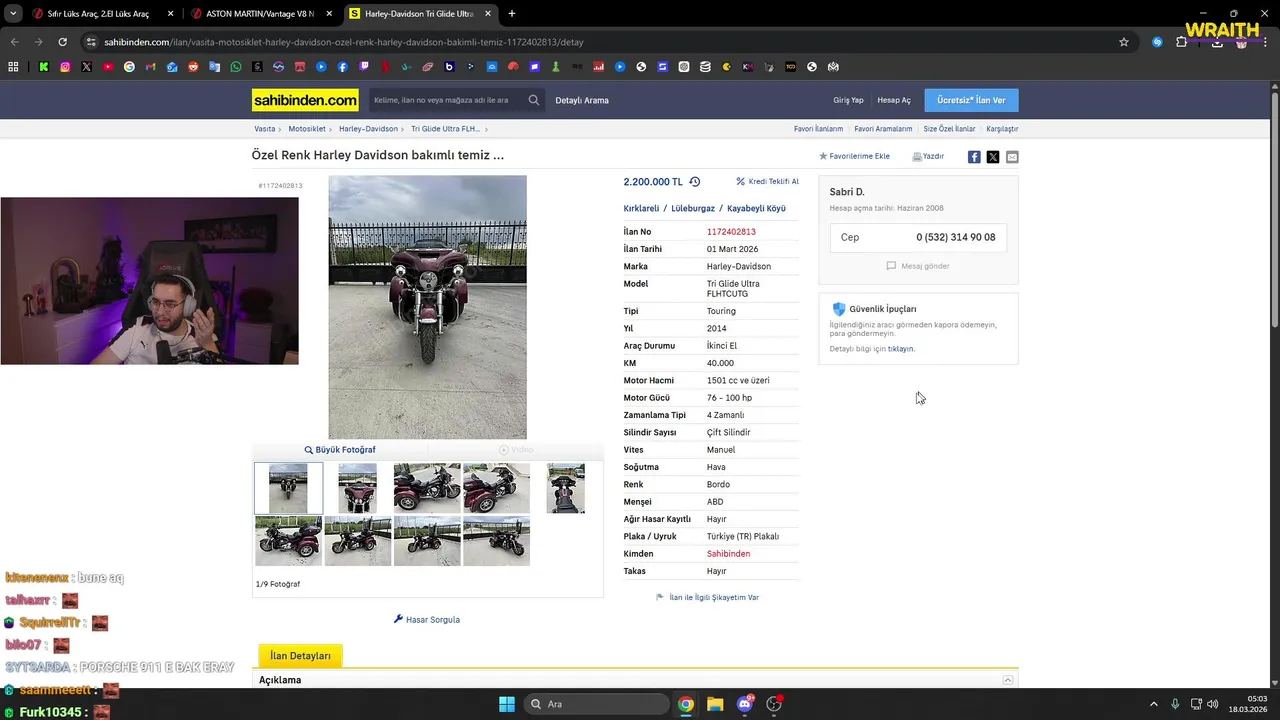Viewport: 1280px width, 720px height.
Task: Open the Facebook bookmark in bookmarks bar
Action: tap(343, 67)
